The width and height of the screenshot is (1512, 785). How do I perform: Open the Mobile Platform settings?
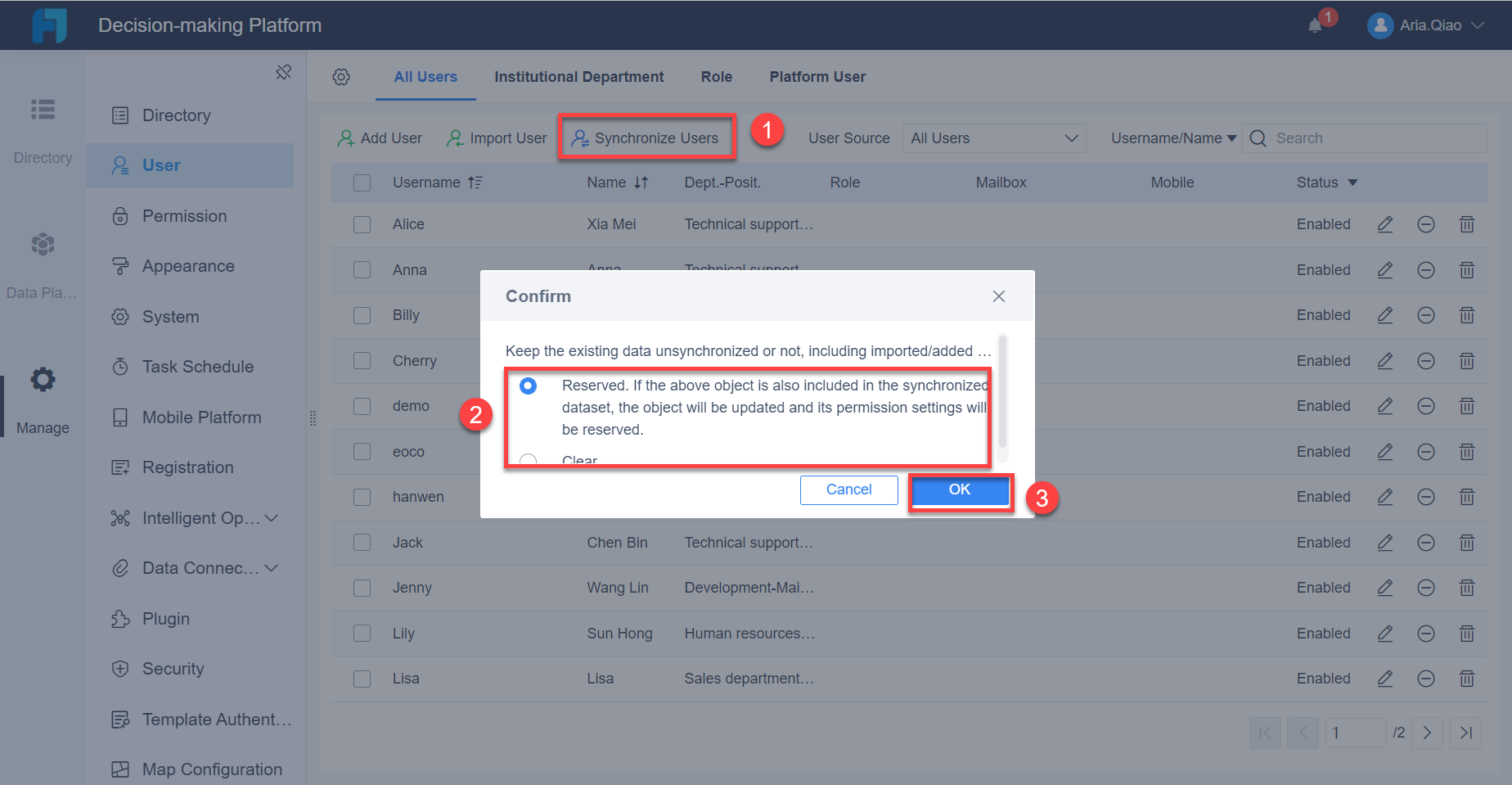pyautogui.click(x=200, y=417)
